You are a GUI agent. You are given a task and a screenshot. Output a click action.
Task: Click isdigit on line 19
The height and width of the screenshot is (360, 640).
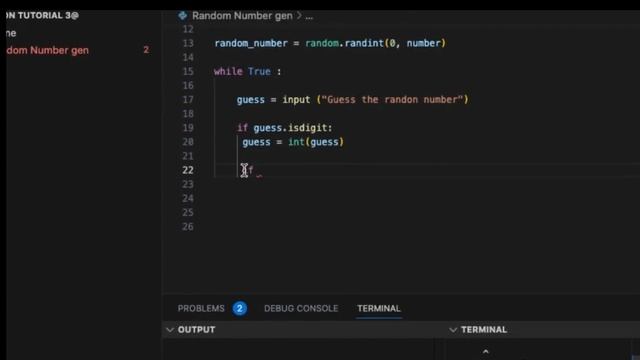[x=307, y=128]
